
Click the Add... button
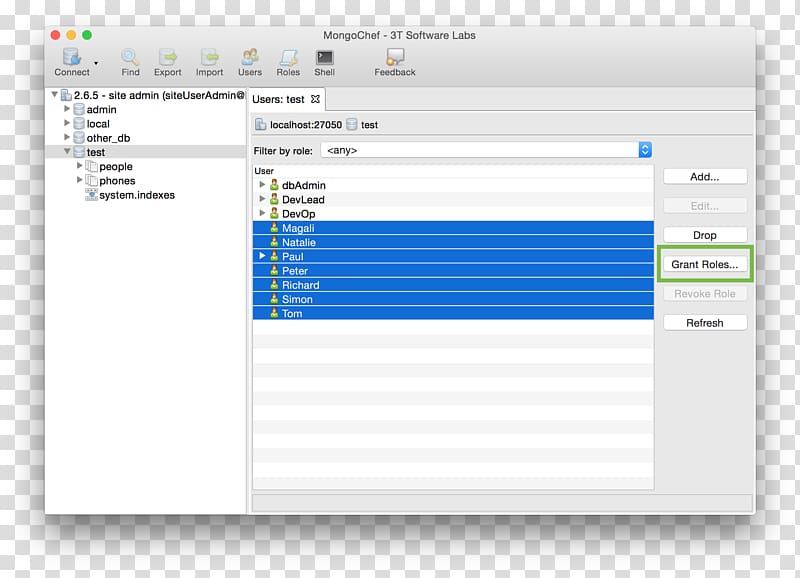pos(705,177)
